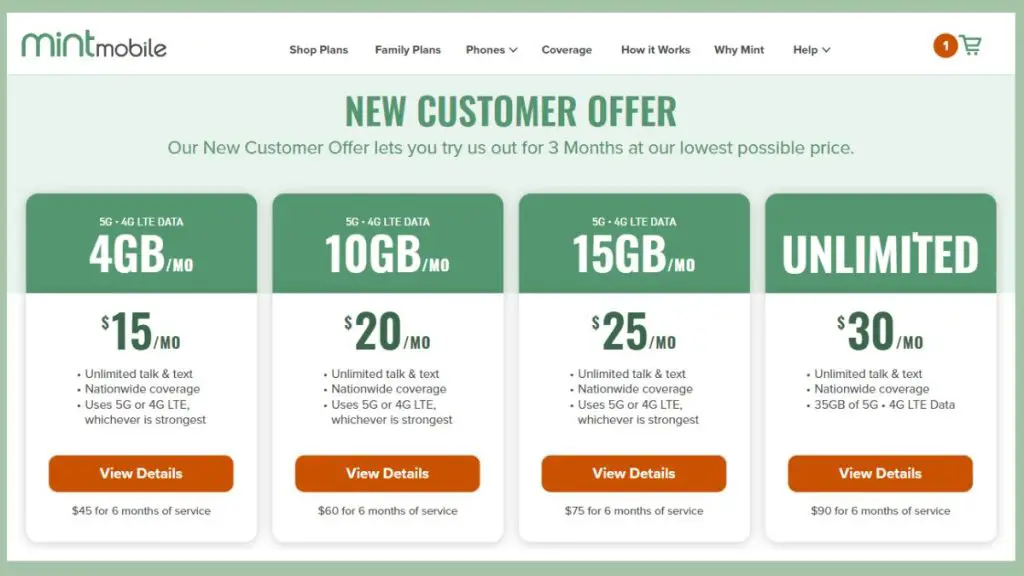Select the UNLIMITED plan card header
Image resolution: width=1024 pixels, height=576 pixels.
tap(880, 243)
